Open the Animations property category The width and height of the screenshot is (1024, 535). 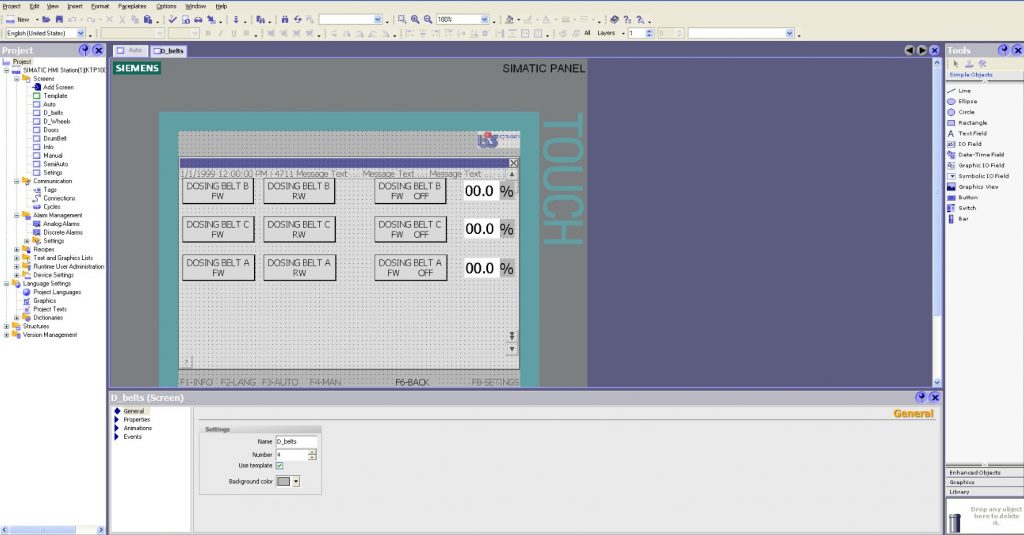(138, 428)
